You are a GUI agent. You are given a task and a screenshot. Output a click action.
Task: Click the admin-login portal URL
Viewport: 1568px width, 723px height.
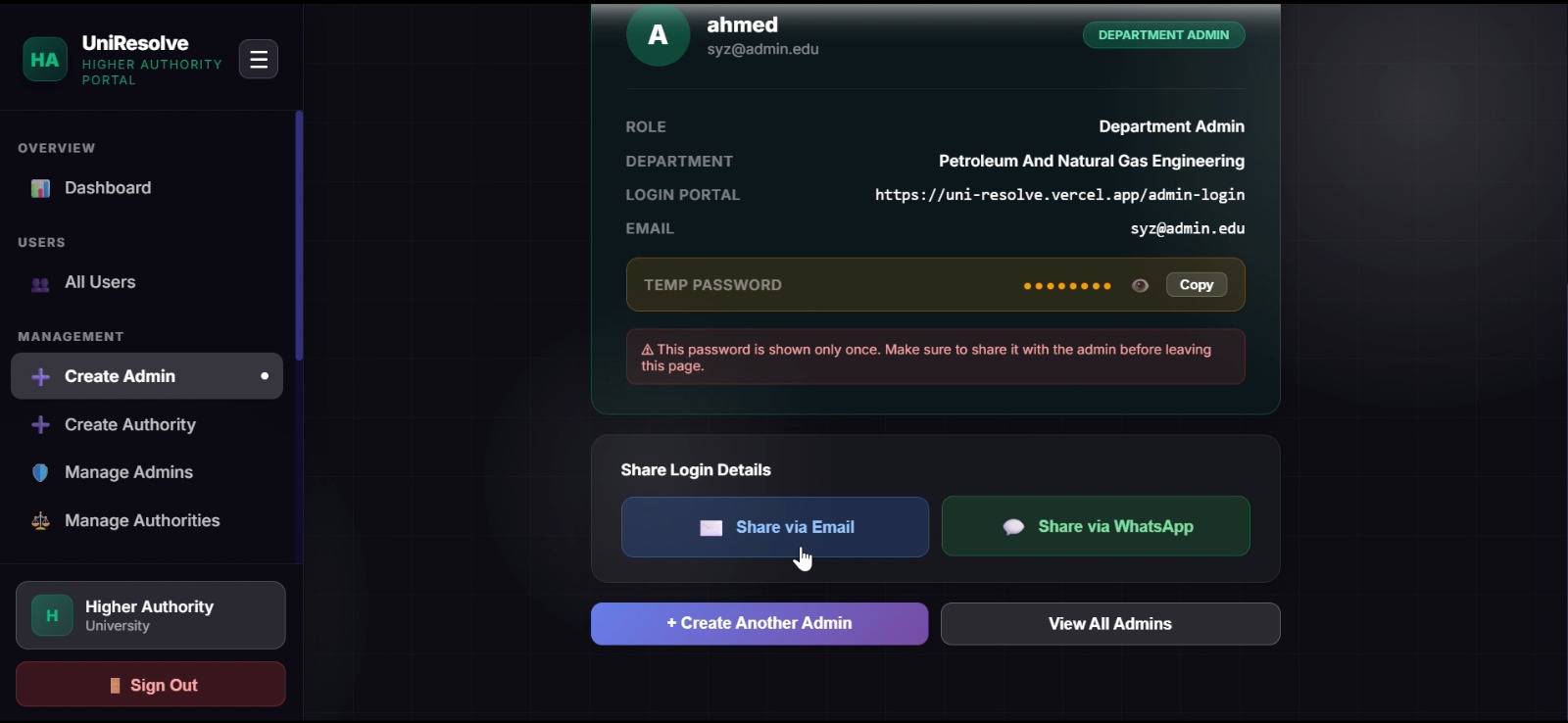[x=1059, y=195]
